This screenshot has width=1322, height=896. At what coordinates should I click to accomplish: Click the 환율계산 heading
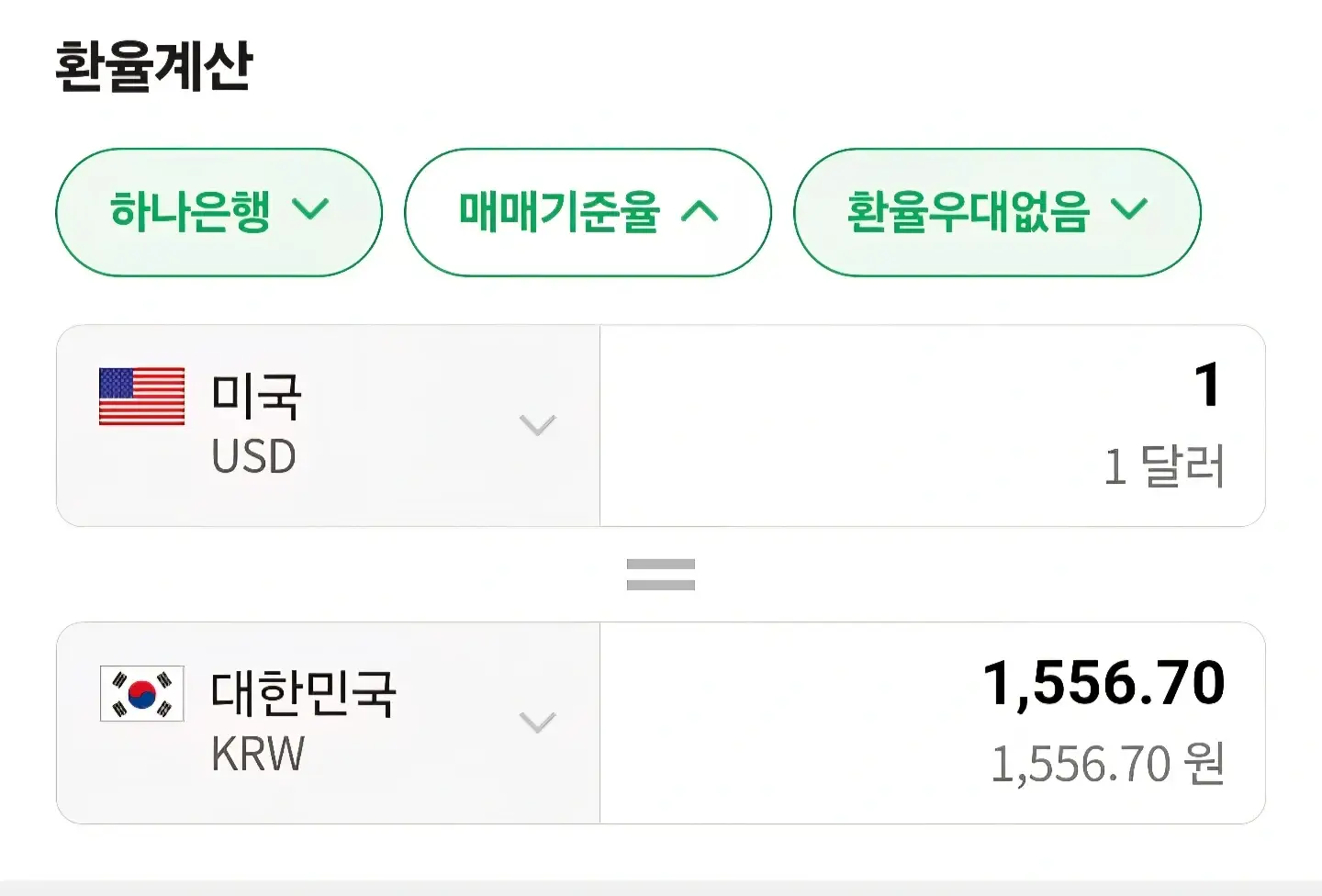[153, 65]
